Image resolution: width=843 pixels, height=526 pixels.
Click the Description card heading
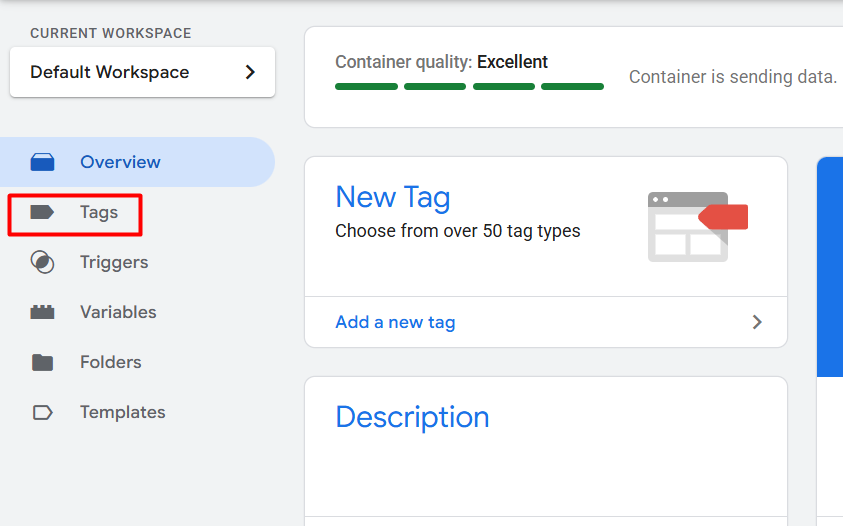click(412, 417)
